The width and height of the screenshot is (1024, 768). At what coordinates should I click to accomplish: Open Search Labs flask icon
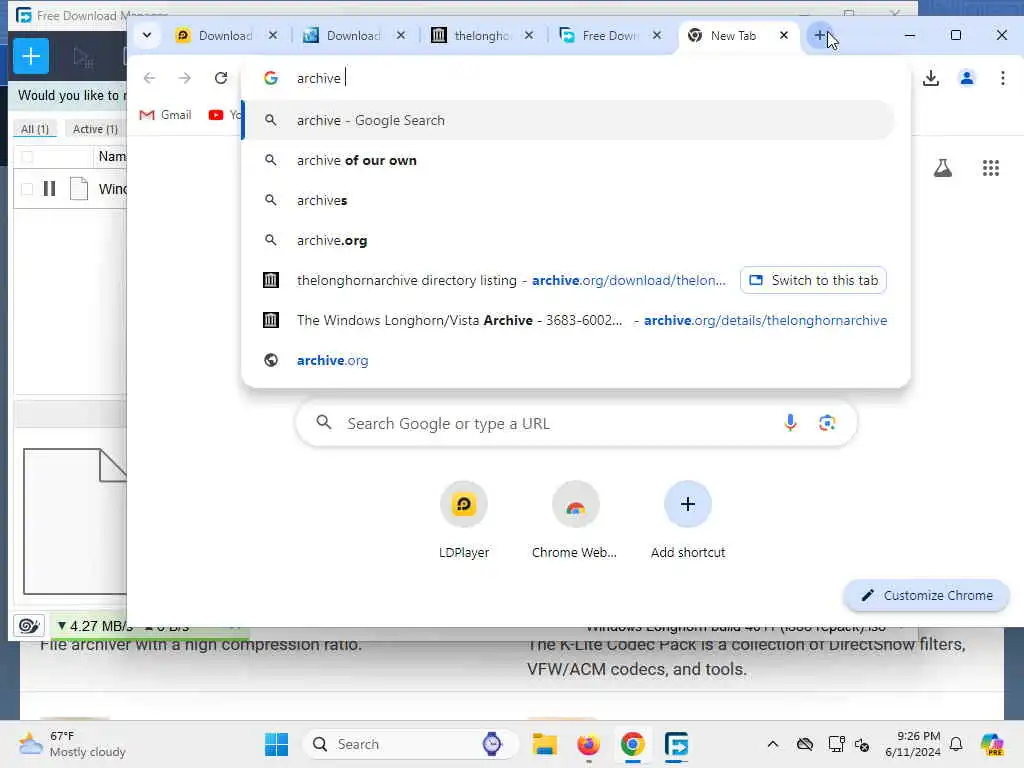pos(942,168)
